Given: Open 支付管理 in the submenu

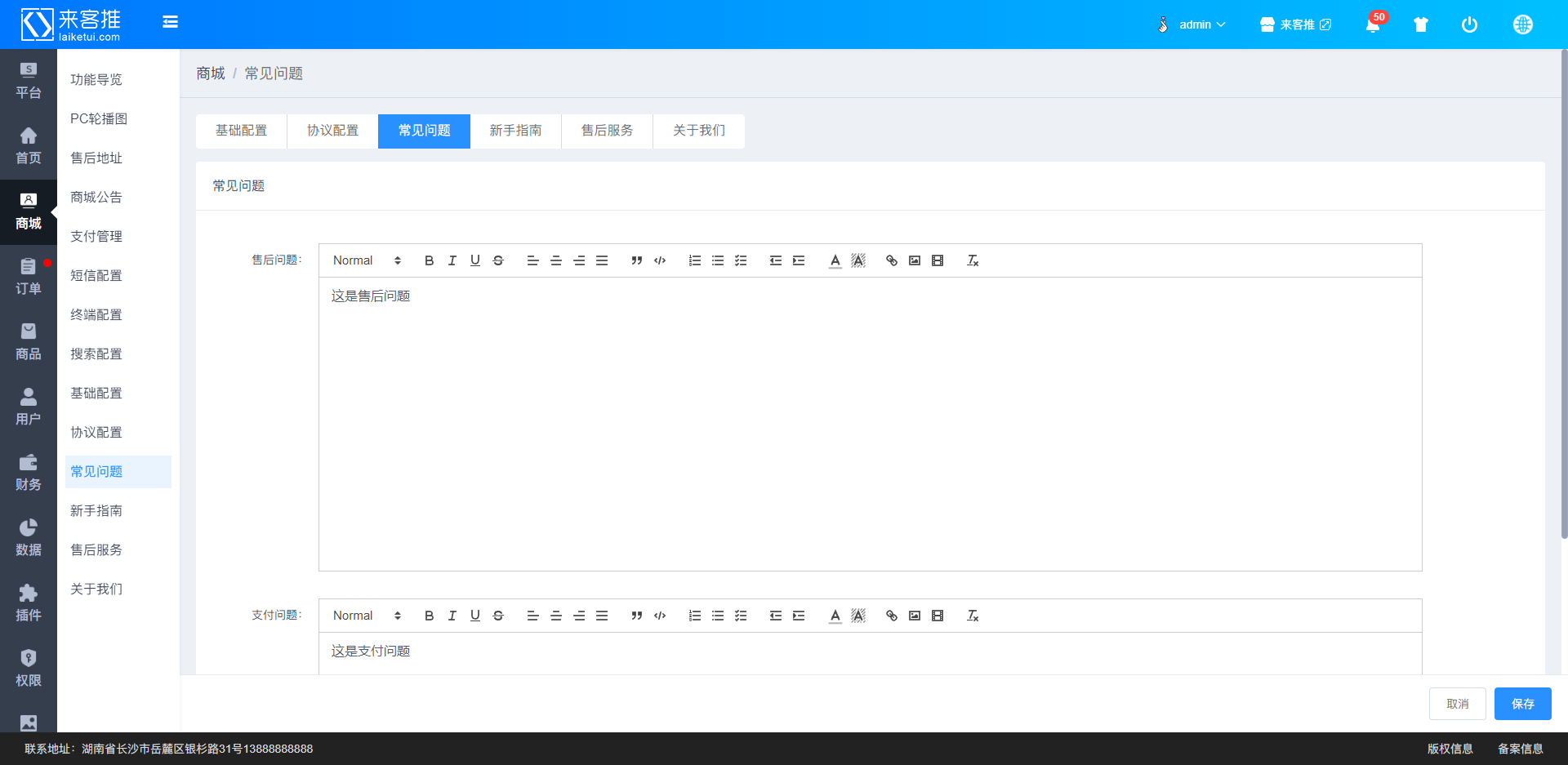Looking at the screenshot, I should point(96,236).
